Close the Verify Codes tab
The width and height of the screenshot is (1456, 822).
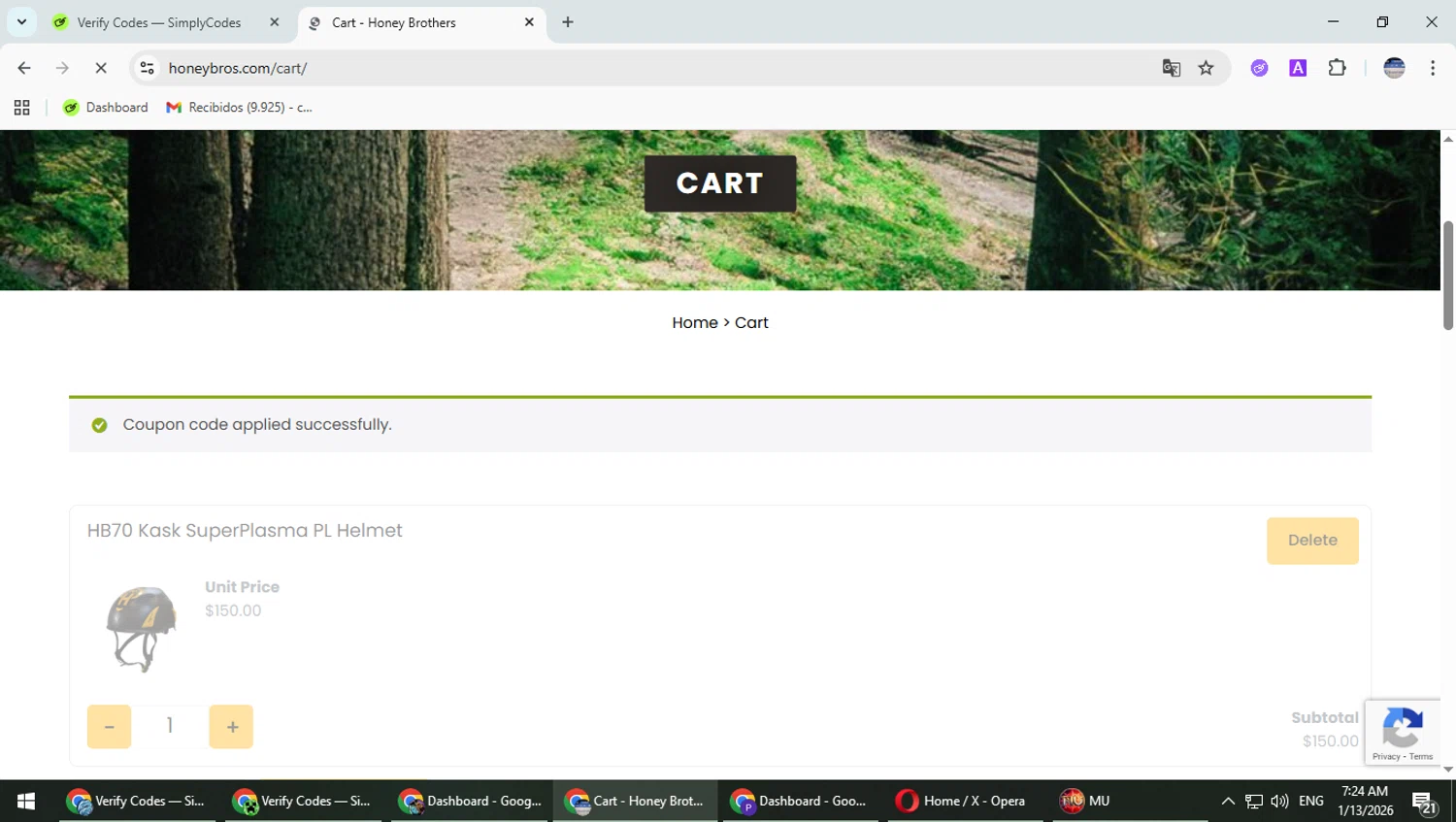coord(275,22)
